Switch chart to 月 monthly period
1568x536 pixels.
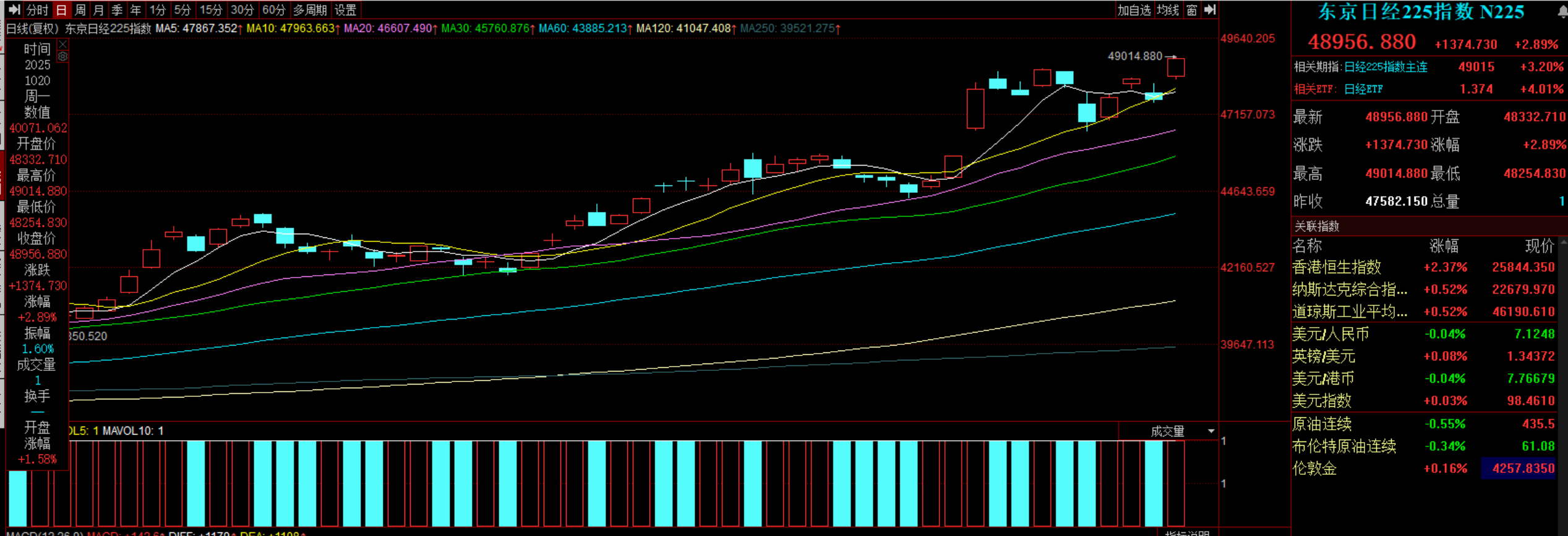click(x=98, y=10)
